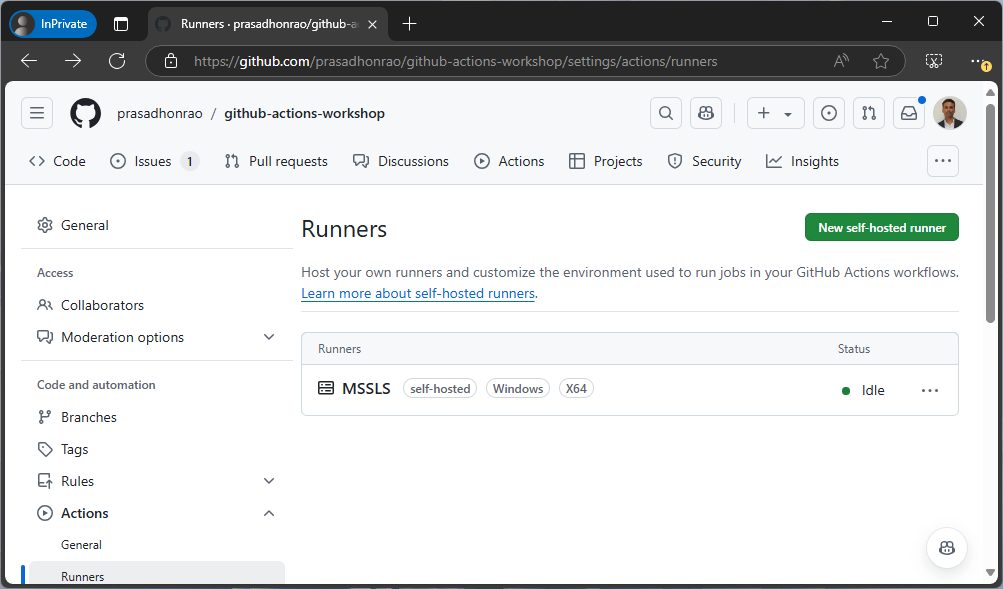Click prasadhonrao owner link
The image size is (1003, 589).
[x=159, y=113]
